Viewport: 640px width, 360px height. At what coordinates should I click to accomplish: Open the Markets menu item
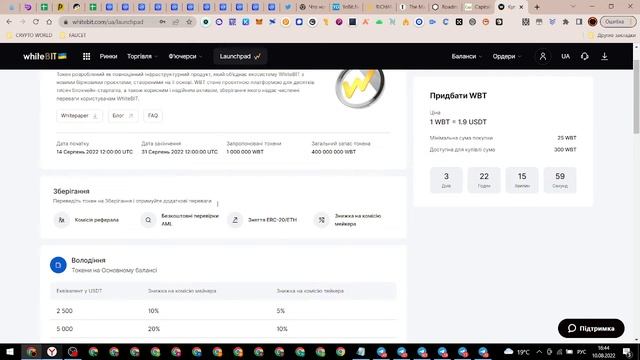[108, 56]
